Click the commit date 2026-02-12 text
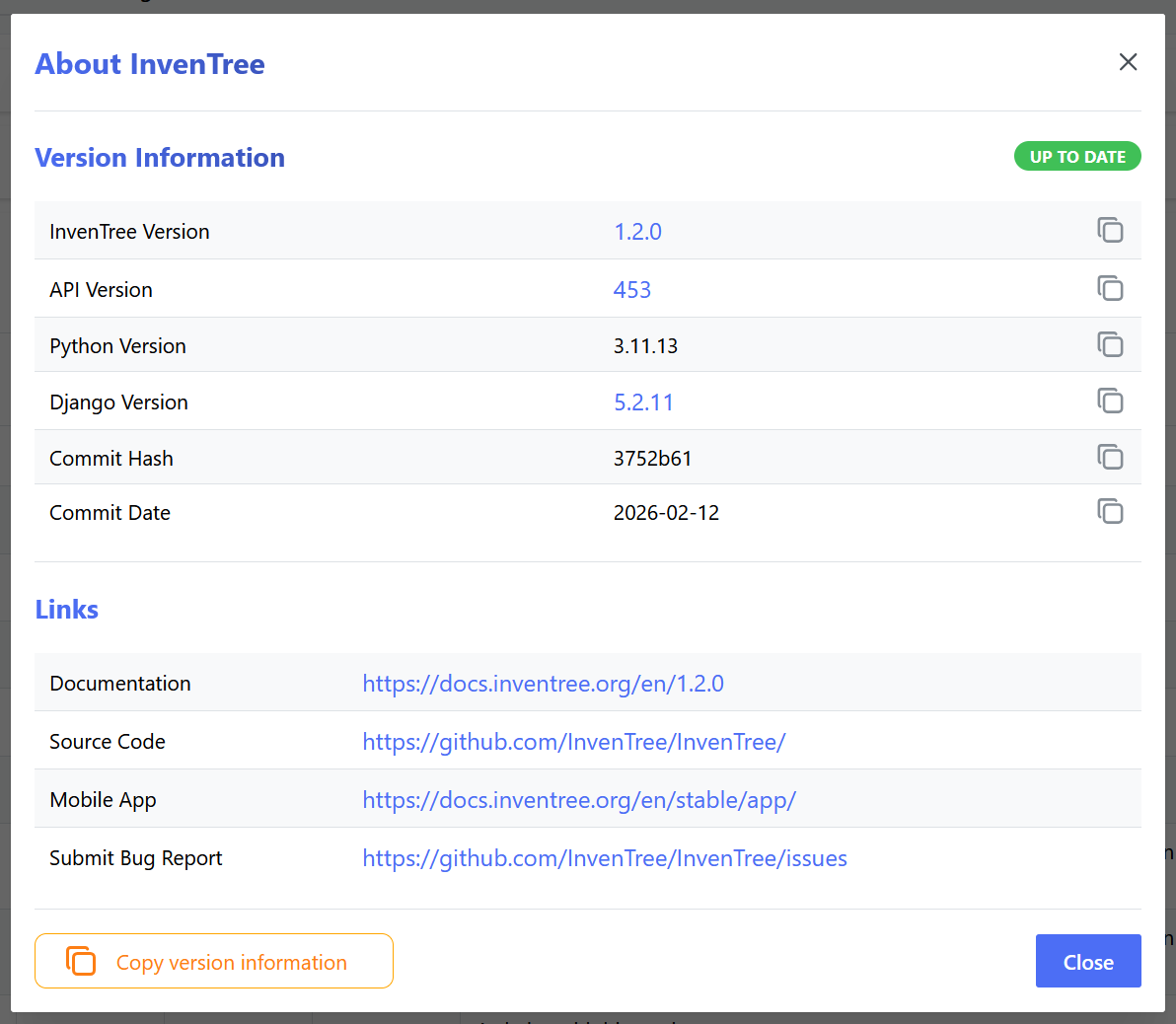The height and width of the screenshot is (1024, 1176). 666,513
